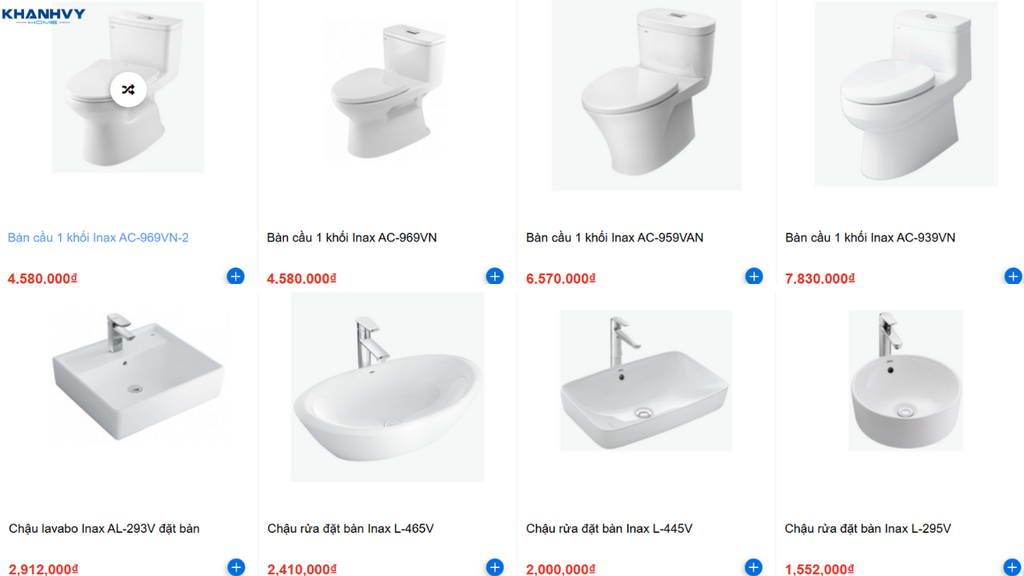Open the Bàn cầu 1 khối Inax AC-969VN-2 link
Viewport: 1024px width, 576px height.
[x=98, y=238]
